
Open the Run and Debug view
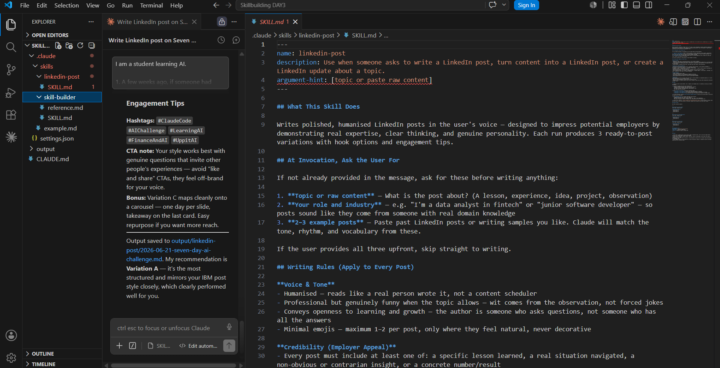coord(11,92)
